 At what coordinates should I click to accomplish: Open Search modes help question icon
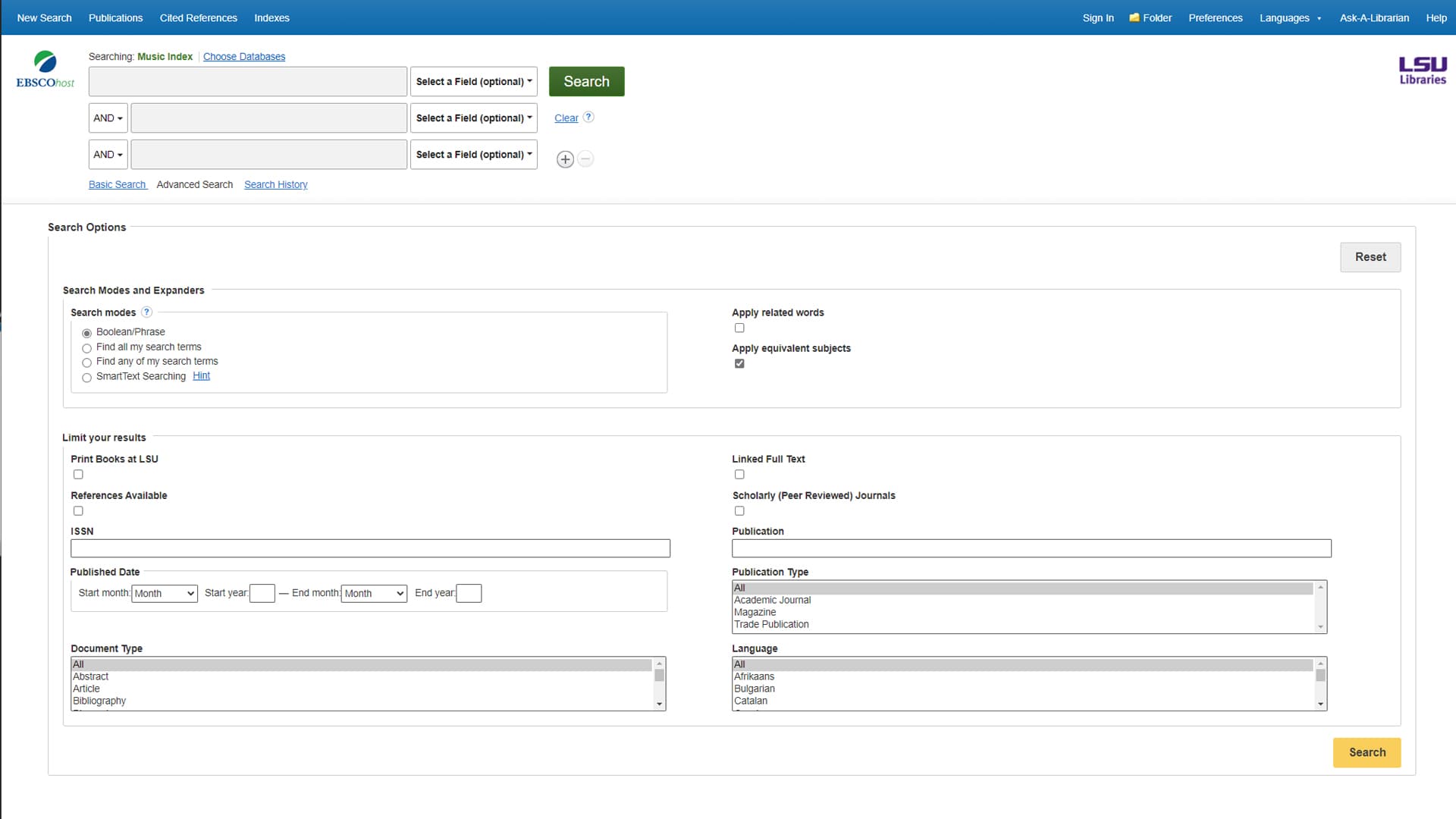click(x=147, y=312)
